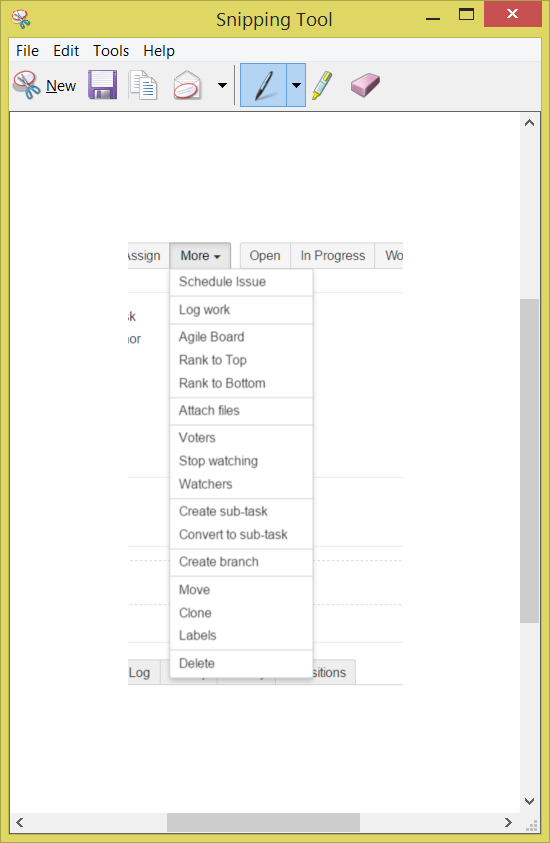
Task: Select Watchers menu entry
Action: click(x=241, y=484)
